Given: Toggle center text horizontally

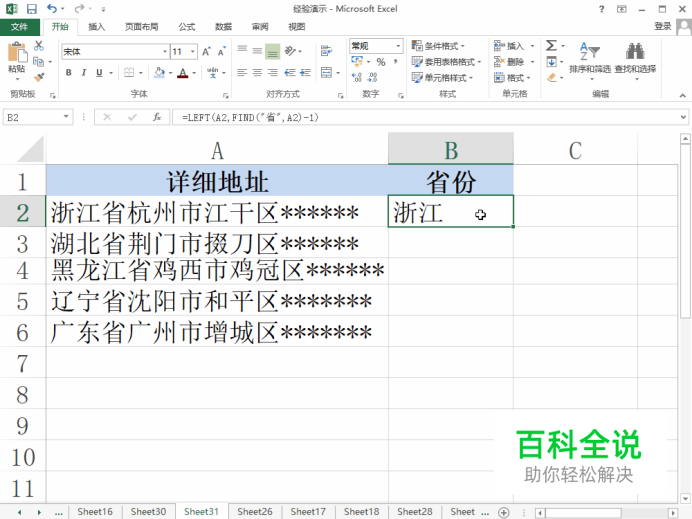Looking at the screenshot, I should [257, 72].
